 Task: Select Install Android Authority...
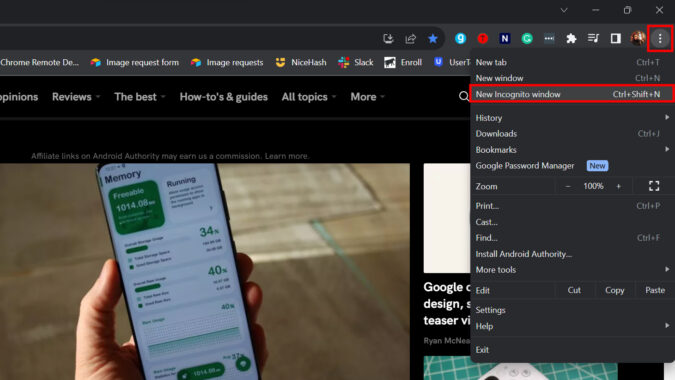pos(572,254)
